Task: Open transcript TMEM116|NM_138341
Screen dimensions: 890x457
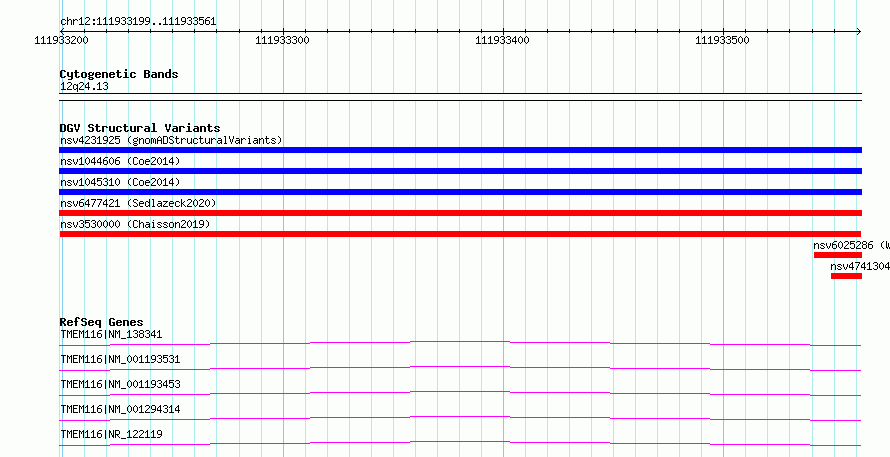Action: [x=111, y=334]
